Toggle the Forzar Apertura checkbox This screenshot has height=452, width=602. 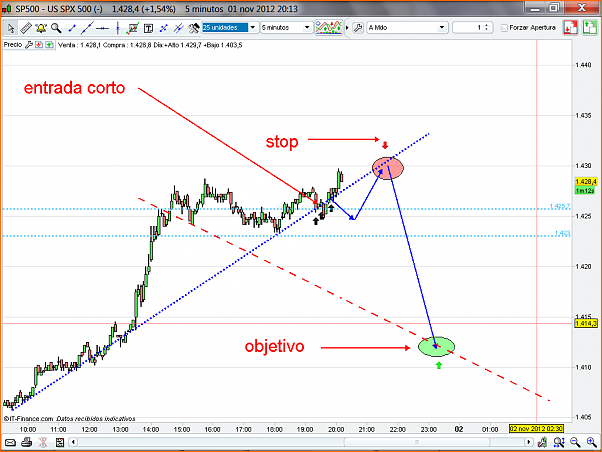tap(504, 28)
